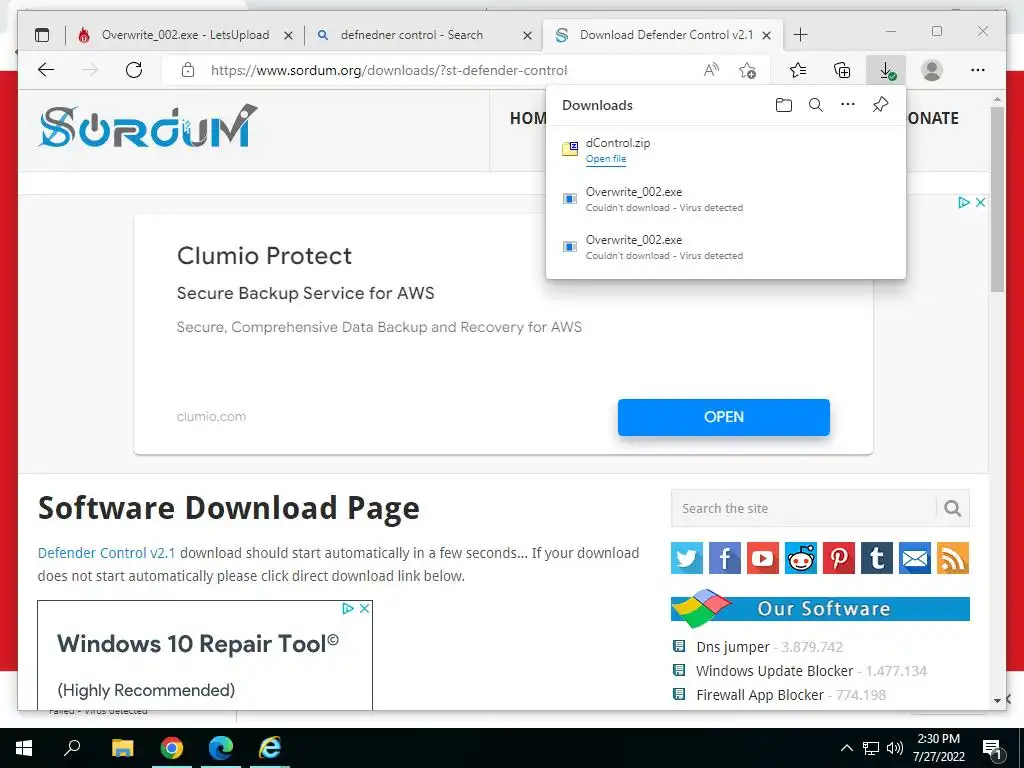Open Windows Update Blocker link

775,671
